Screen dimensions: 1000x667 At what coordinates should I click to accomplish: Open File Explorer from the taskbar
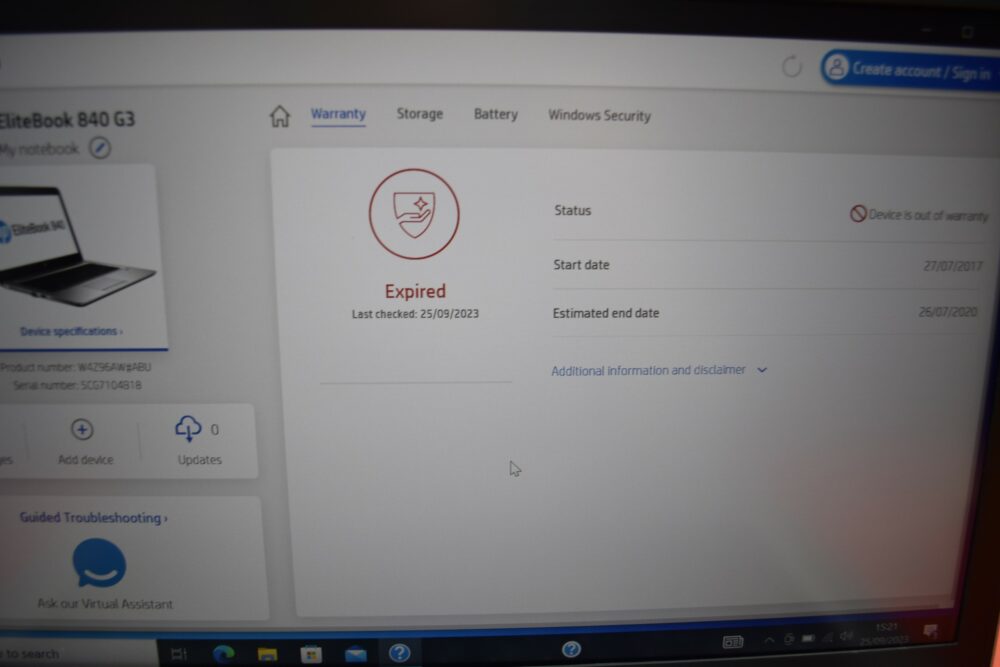click(267, 654)
